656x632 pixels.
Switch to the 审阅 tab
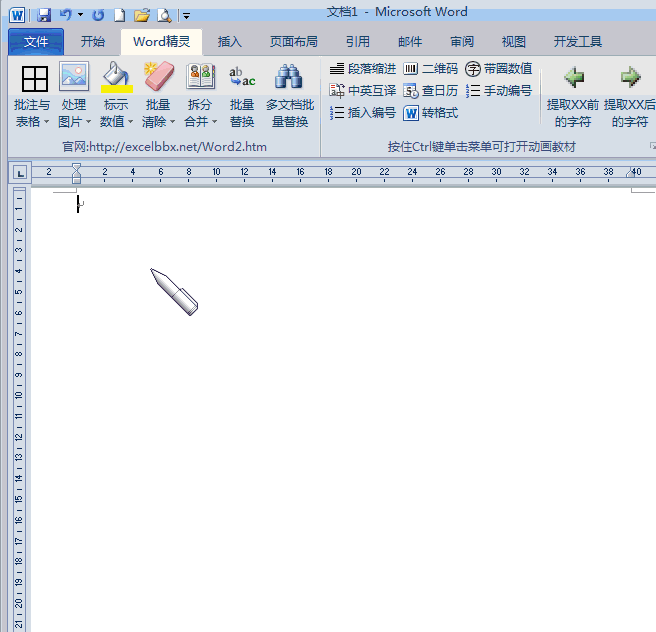pos(462,42)
